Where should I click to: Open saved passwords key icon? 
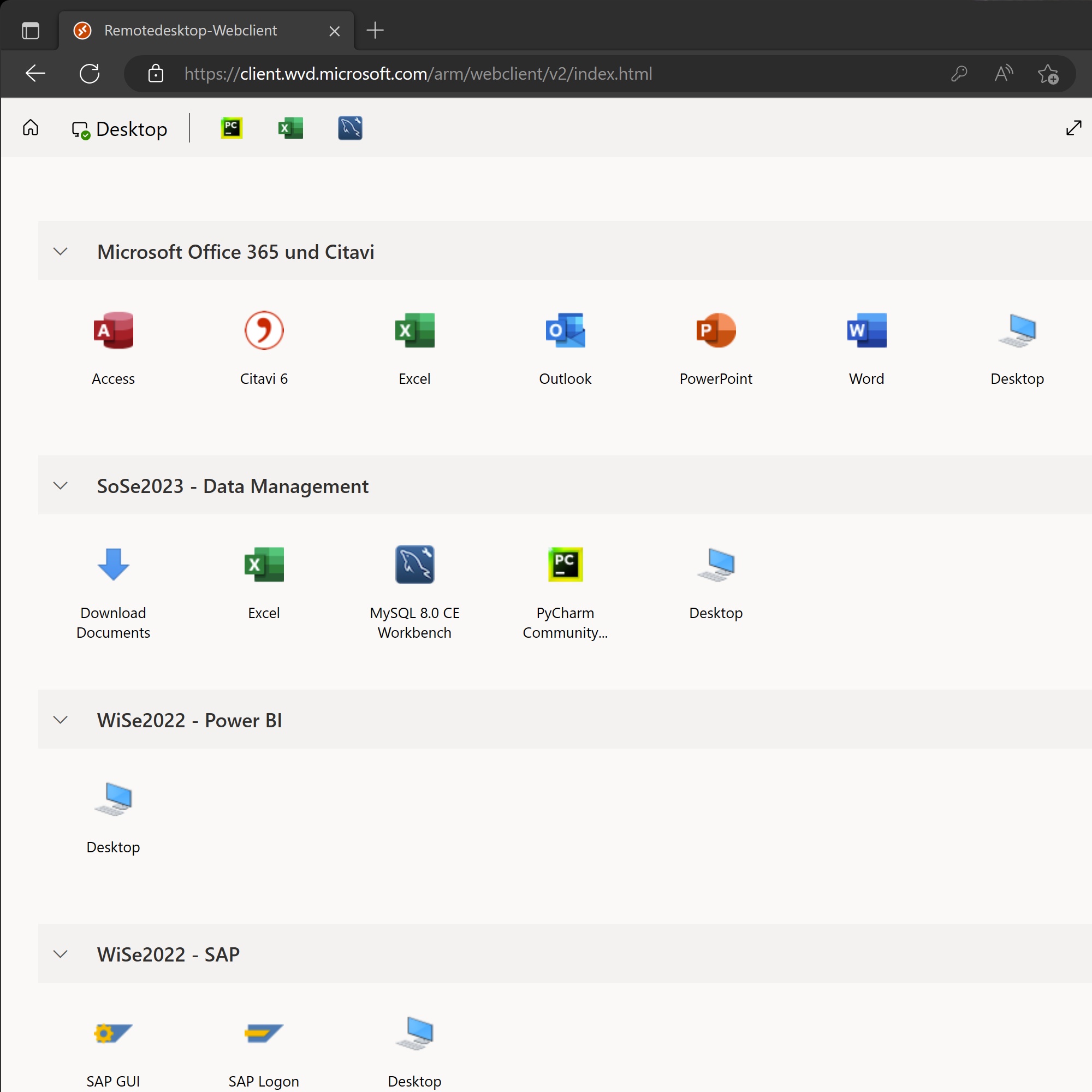(959, 74)
